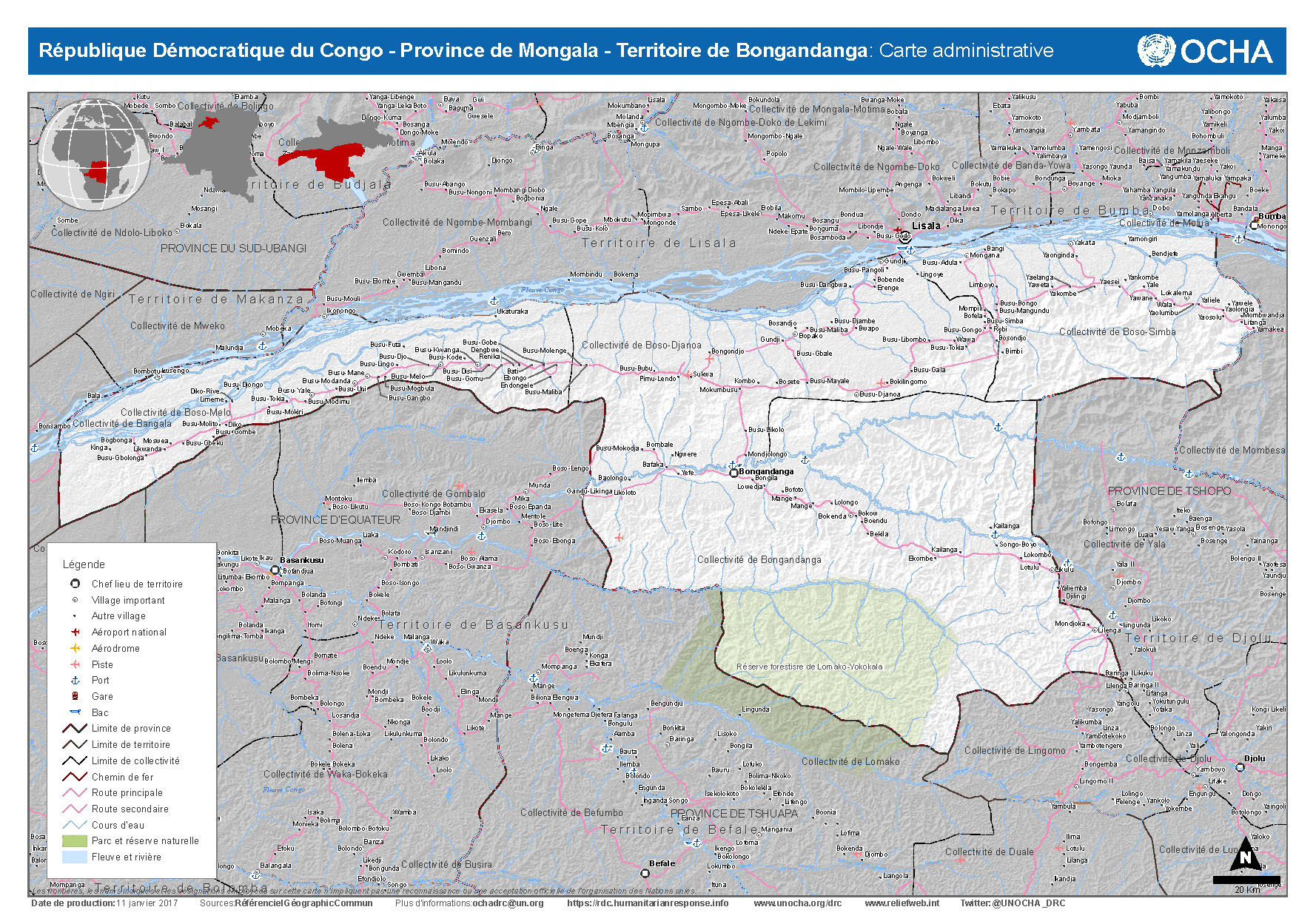The image size is (1316, 924).
Task: Click the Territoire de Lisala label
Action: (659, 243)
